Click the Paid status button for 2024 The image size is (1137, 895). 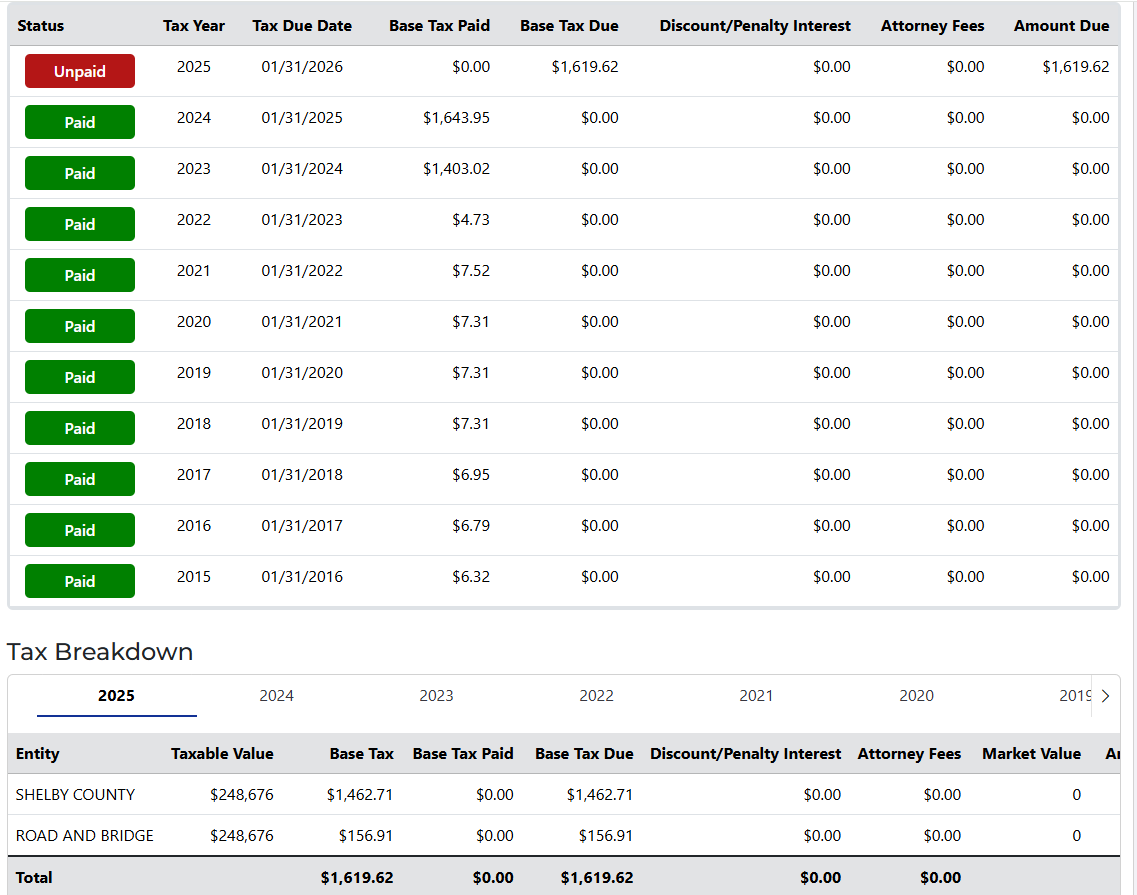pyautogui.click(x=80, y=122)
